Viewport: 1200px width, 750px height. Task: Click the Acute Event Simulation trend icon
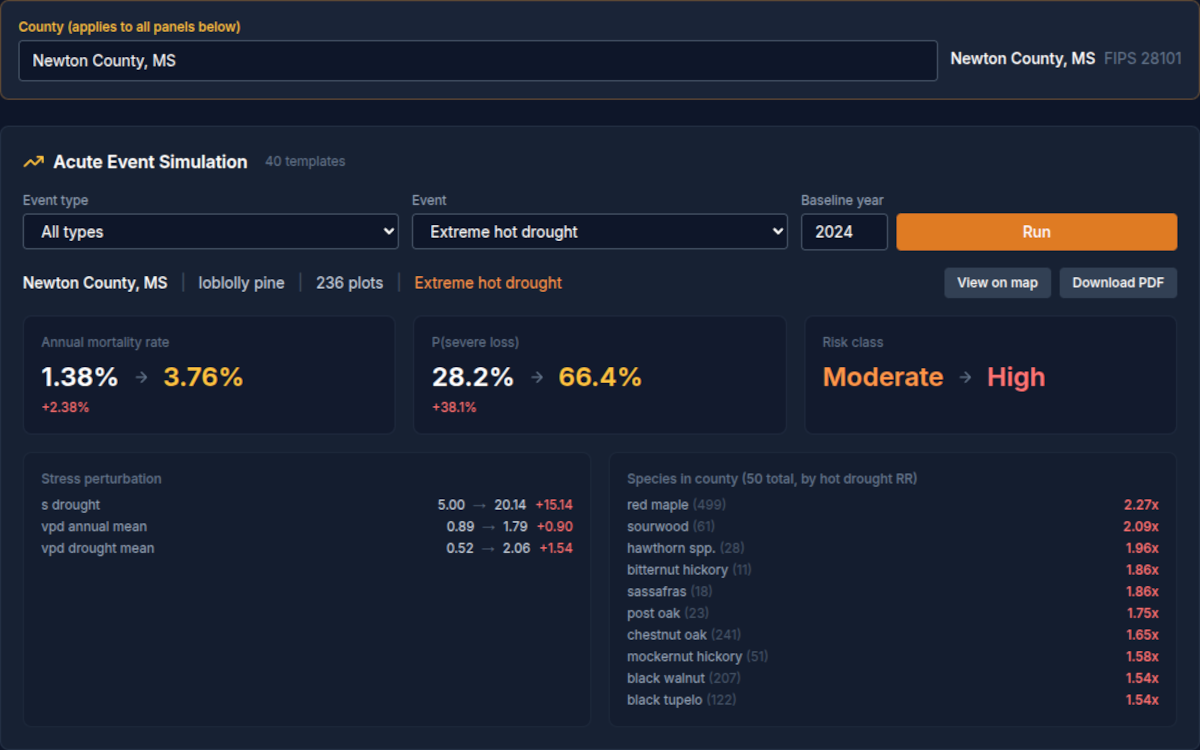pyautogui.click(x=34, y=162)
